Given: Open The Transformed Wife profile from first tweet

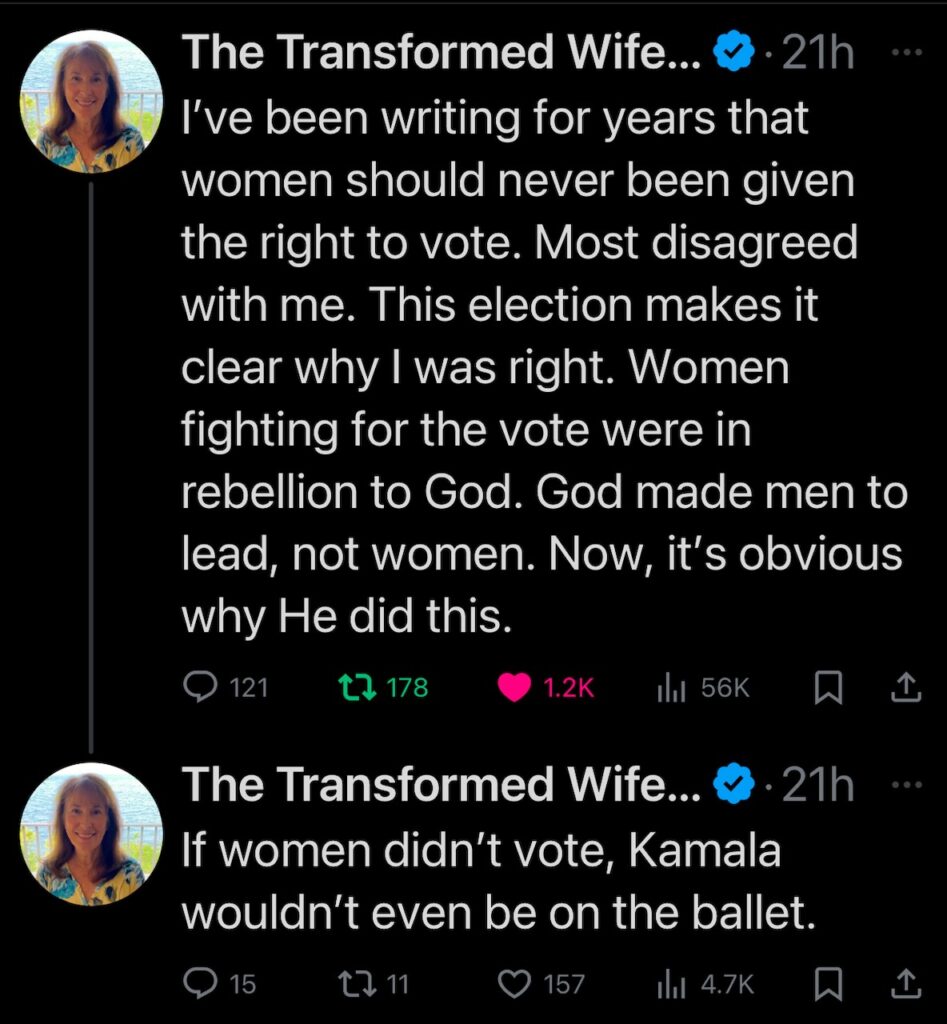Looking at the screenshot, I should [441, 53].
